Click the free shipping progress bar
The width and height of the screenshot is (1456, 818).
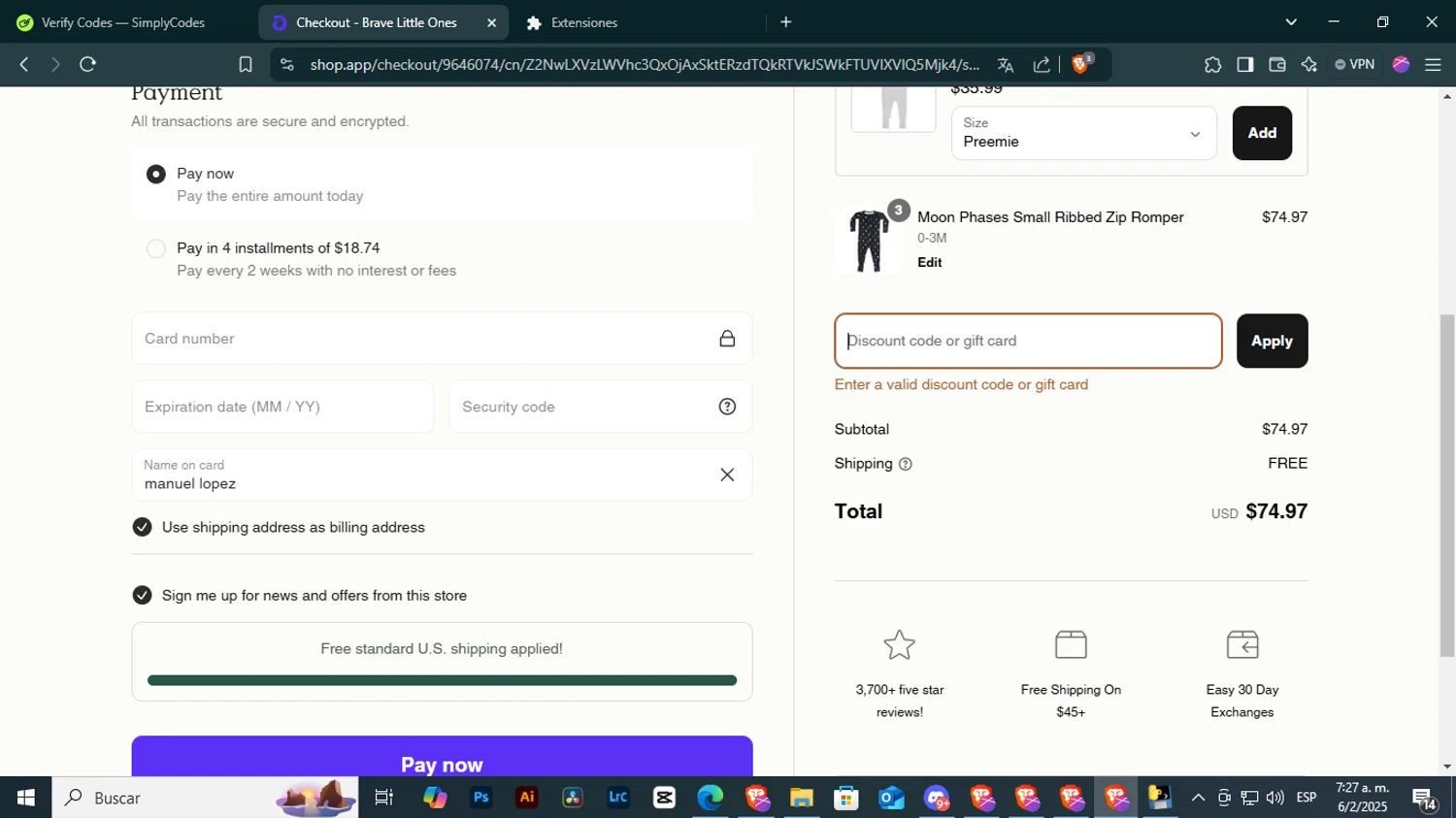(442, 680)
